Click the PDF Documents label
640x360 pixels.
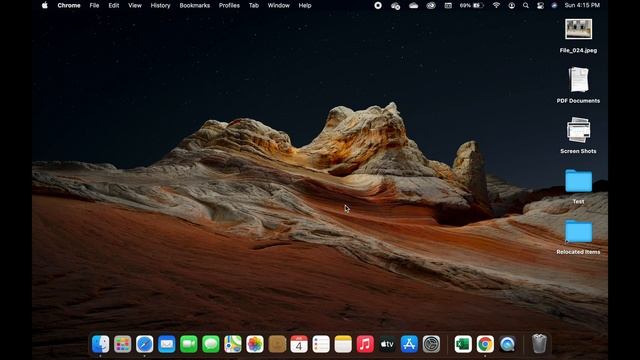pos(578,101)
